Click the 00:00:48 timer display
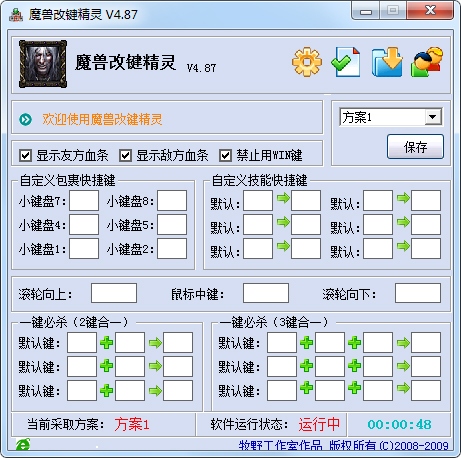 [x=399, y=425]
